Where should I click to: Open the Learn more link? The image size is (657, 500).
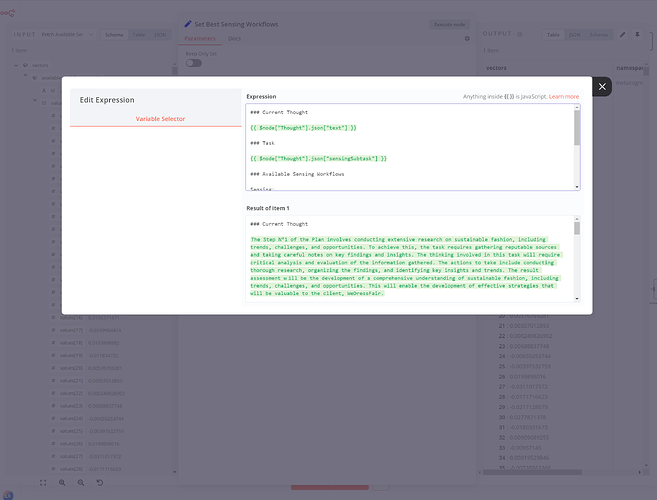coord(563,97)
